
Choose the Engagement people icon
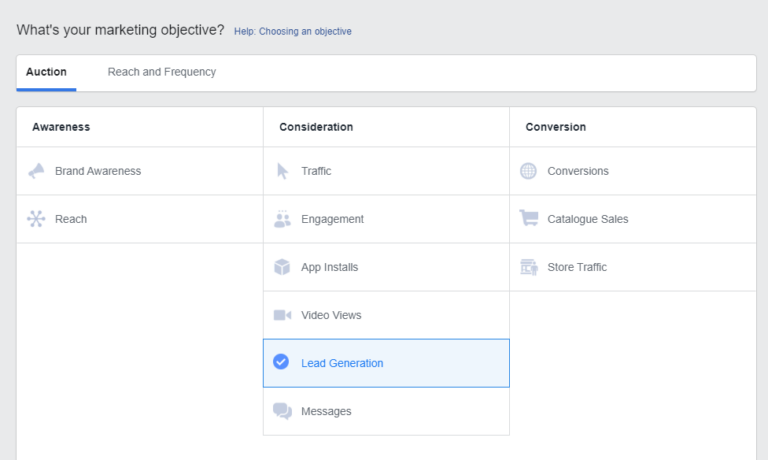click(282, 219)
